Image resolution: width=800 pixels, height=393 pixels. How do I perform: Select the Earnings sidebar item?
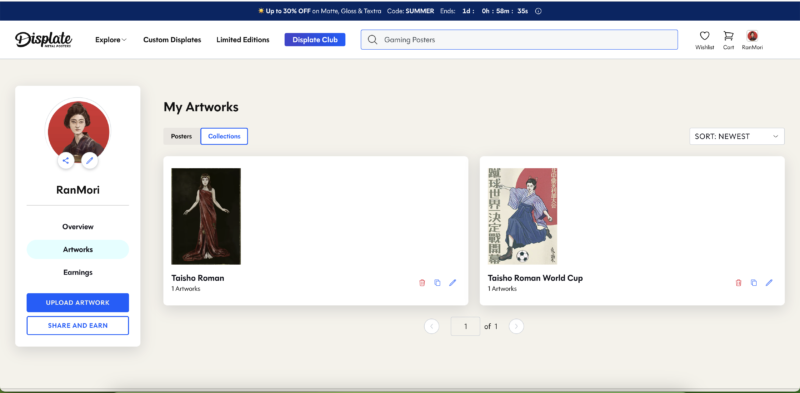(78, 273)
